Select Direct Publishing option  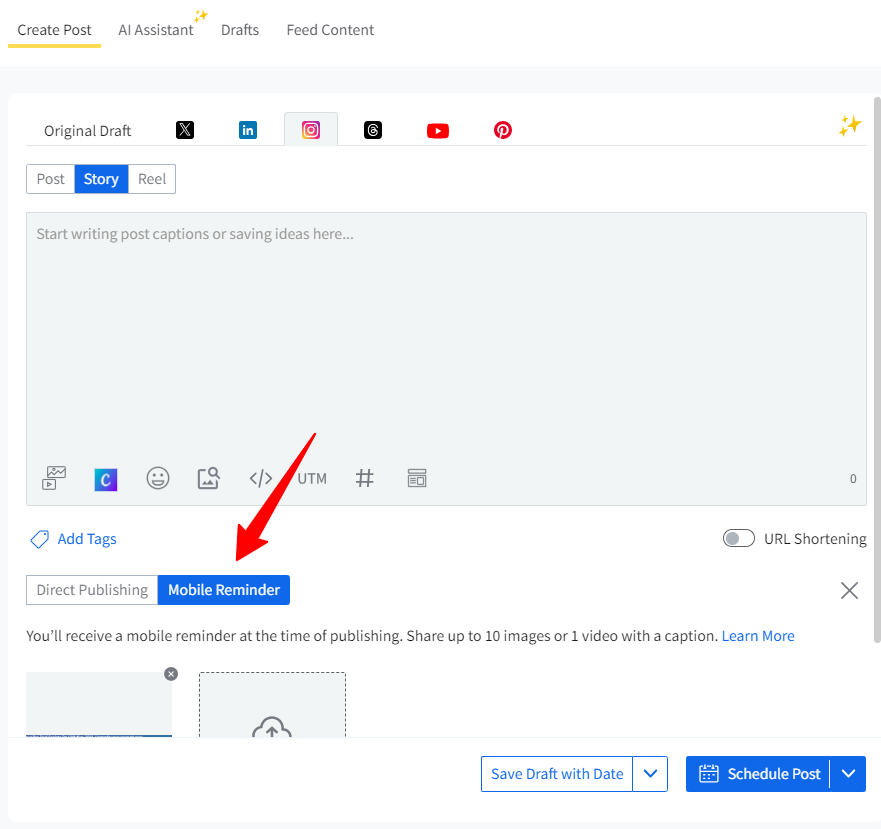click(92, 590)
